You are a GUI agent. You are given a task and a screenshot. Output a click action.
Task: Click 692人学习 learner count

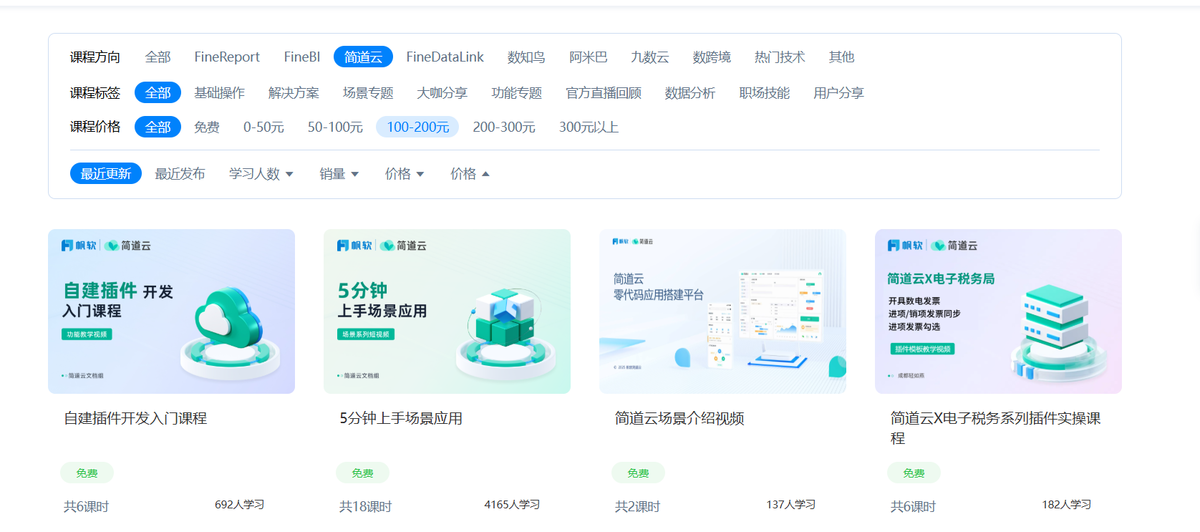tap(240, 505)
